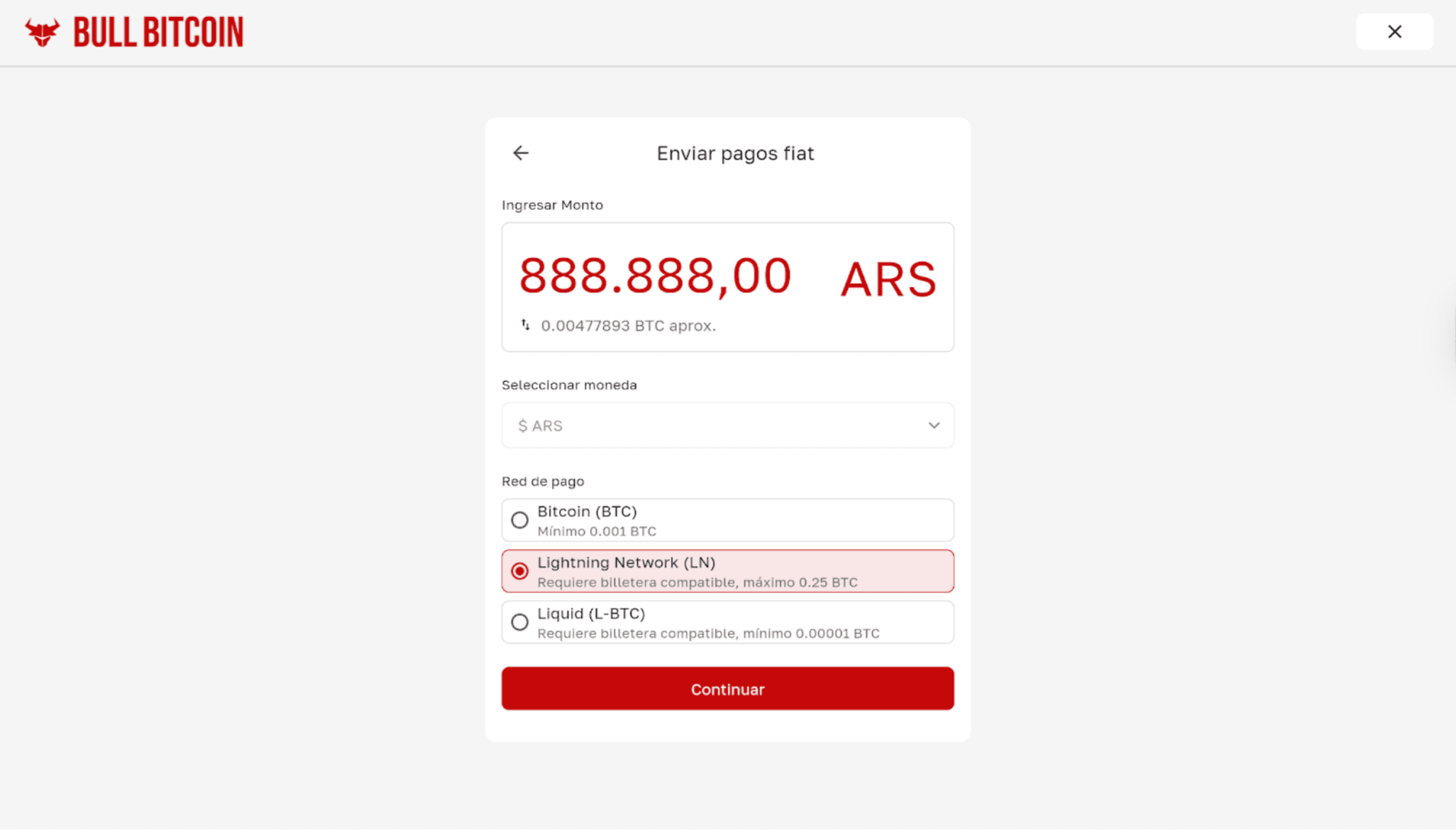Select the Liquid (L-BTC) radio circle
This screenshot has width=1456, height=833.
pyautogui.click(x=519, y=623)
